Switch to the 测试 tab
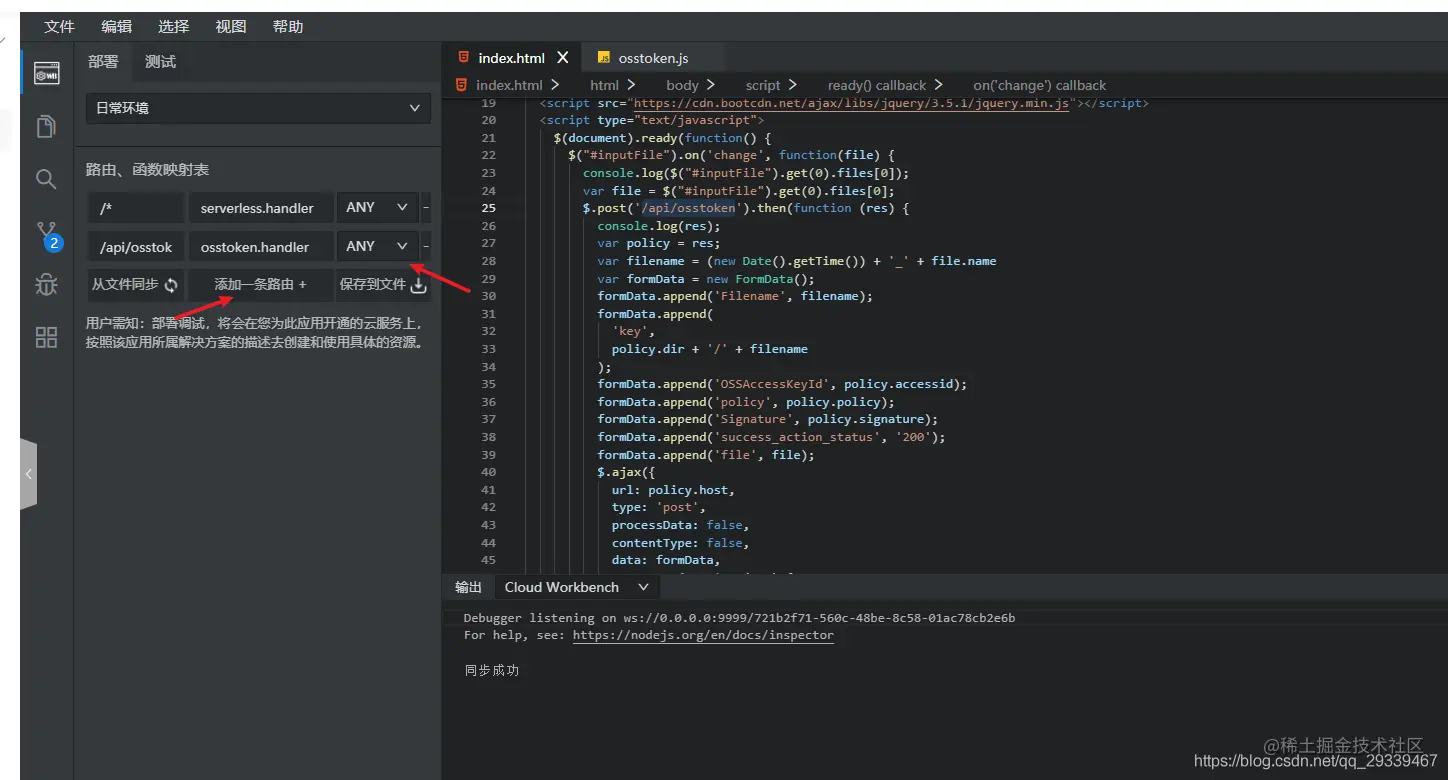 pos(160,62)
